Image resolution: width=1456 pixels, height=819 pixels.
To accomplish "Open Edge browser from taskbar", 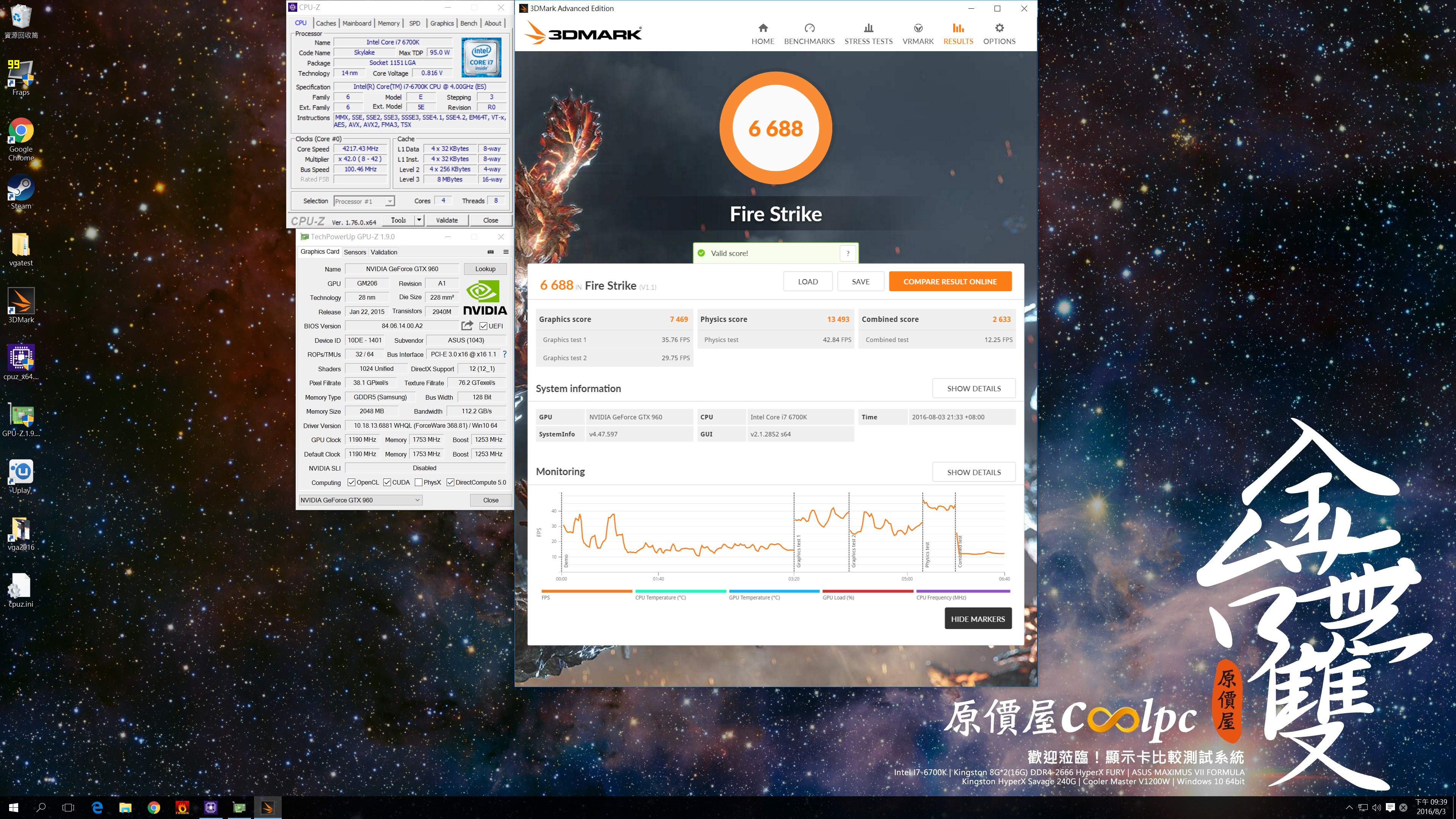I will (97, 808).
